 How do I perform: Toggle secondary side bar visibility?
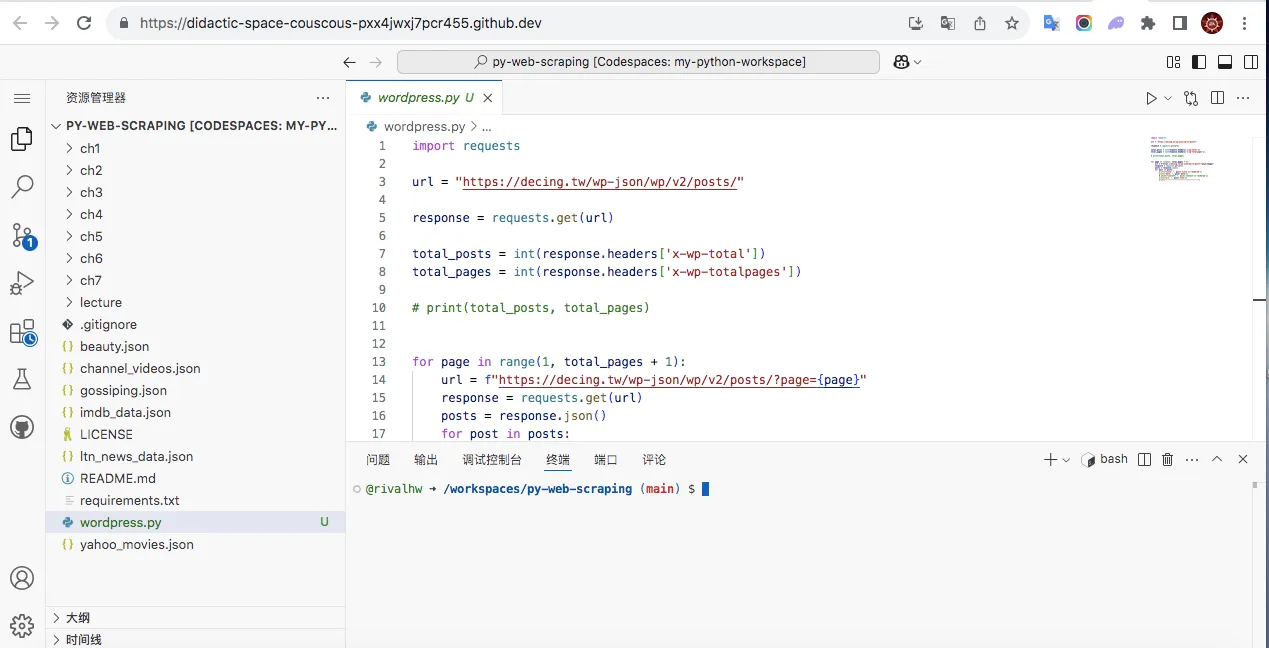(1251, 62)
